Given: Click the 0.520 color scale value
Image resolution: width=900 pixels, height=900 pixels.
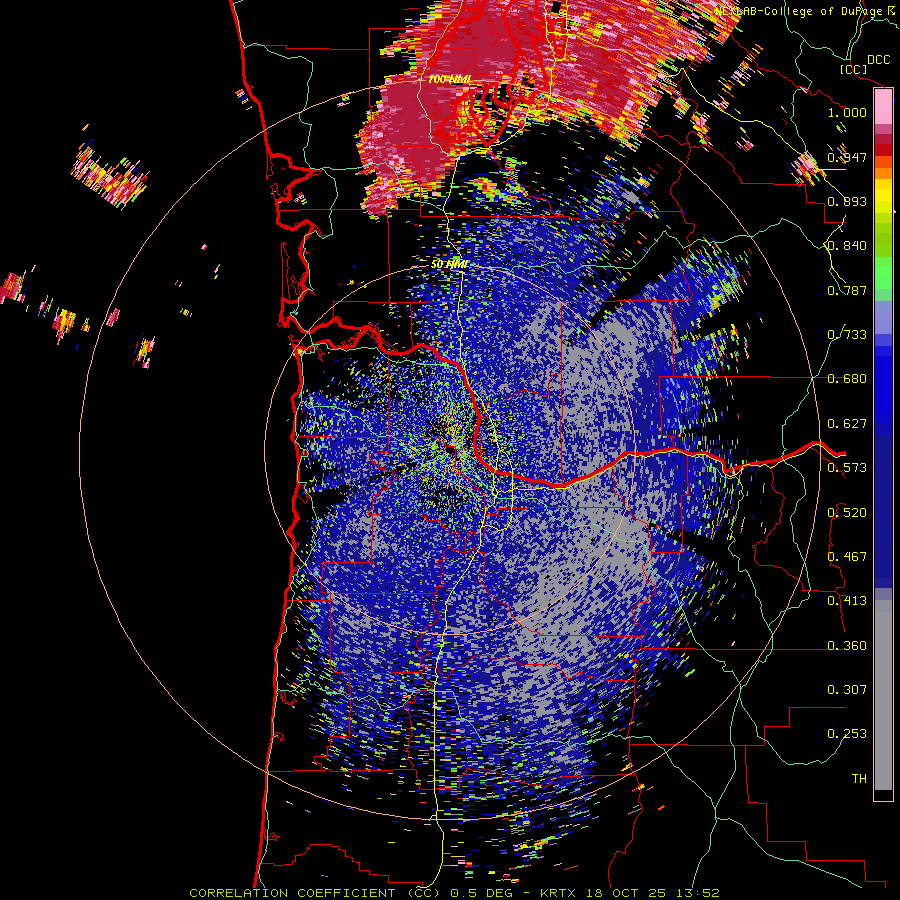Looking at the screenshot, I should [x=847, y=513].
